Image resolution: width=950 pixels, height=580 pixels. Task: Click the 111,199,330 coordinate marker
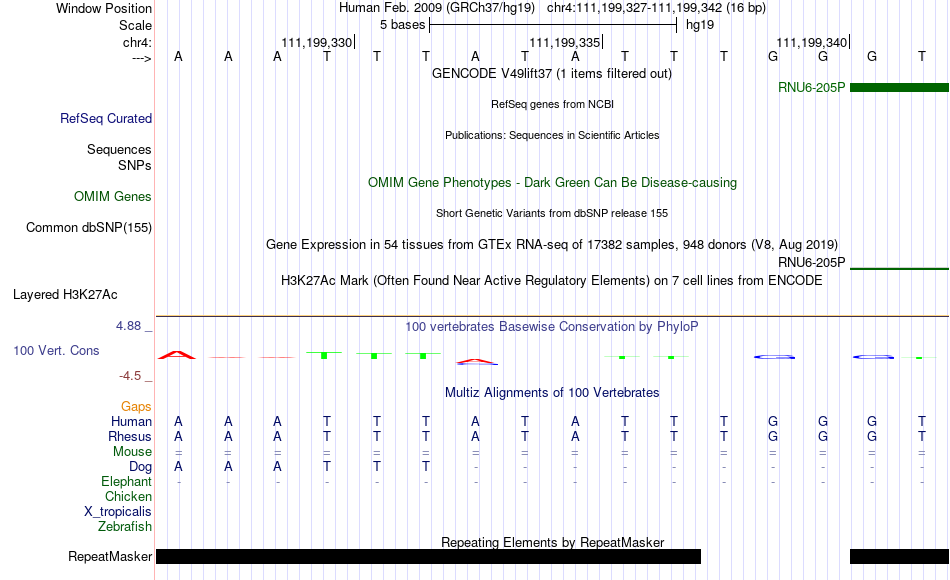(x=317, y=42)
